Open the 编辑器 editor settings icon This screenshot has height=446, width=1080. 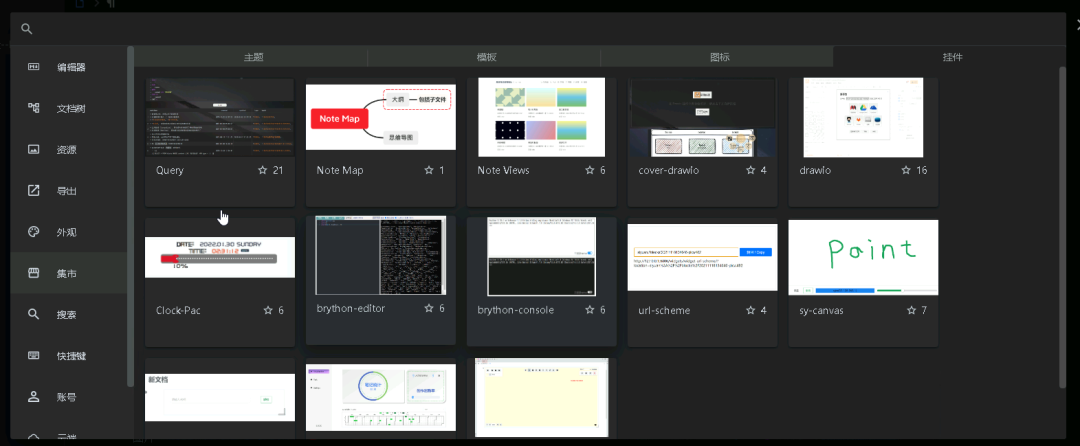[33, 67]
